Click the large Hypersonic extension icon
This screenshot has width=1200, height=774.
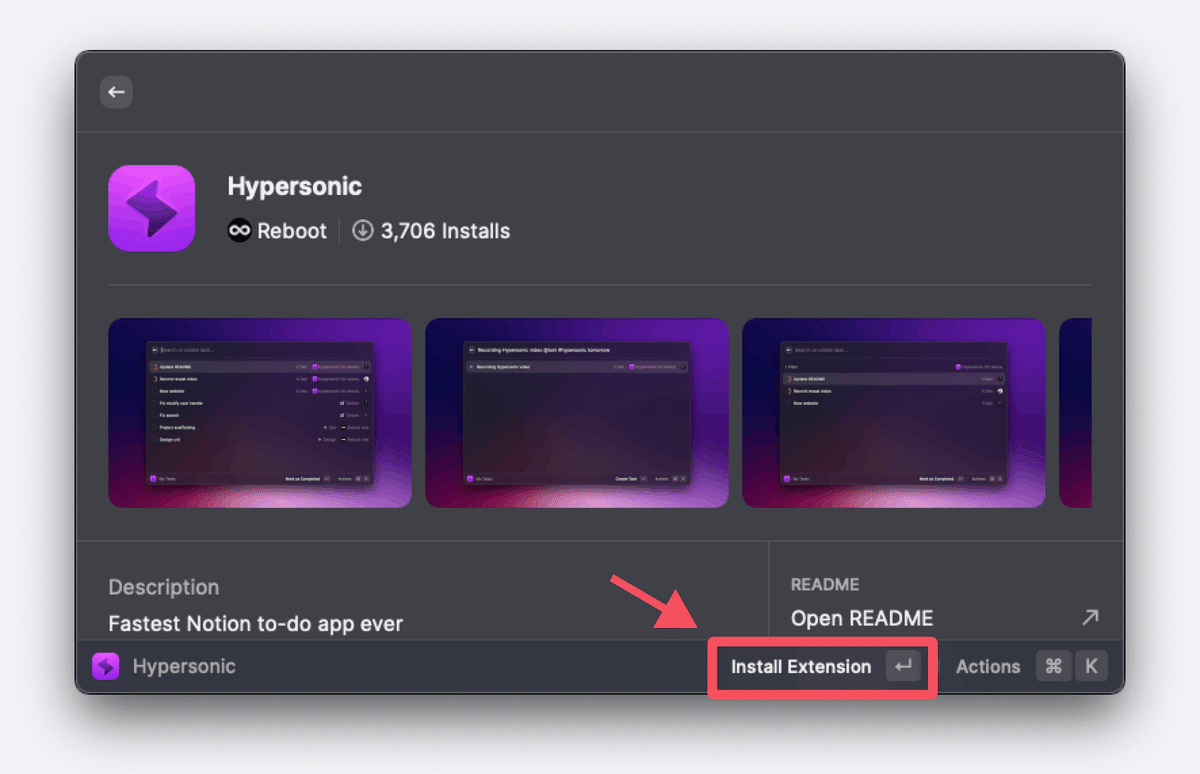pyautogui.click(x=151, y=208)
